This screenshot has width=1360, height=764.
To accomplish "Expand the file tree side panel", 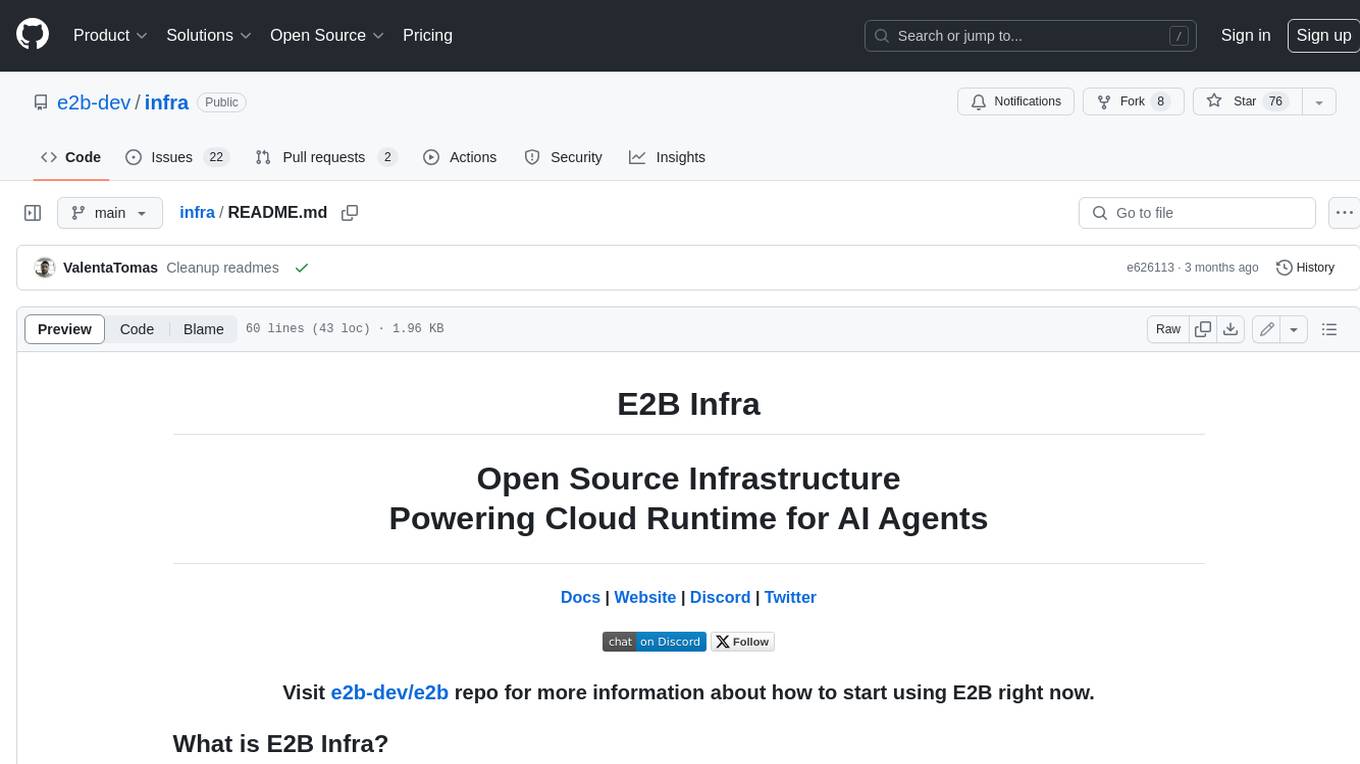I will [x=33, y=213].
